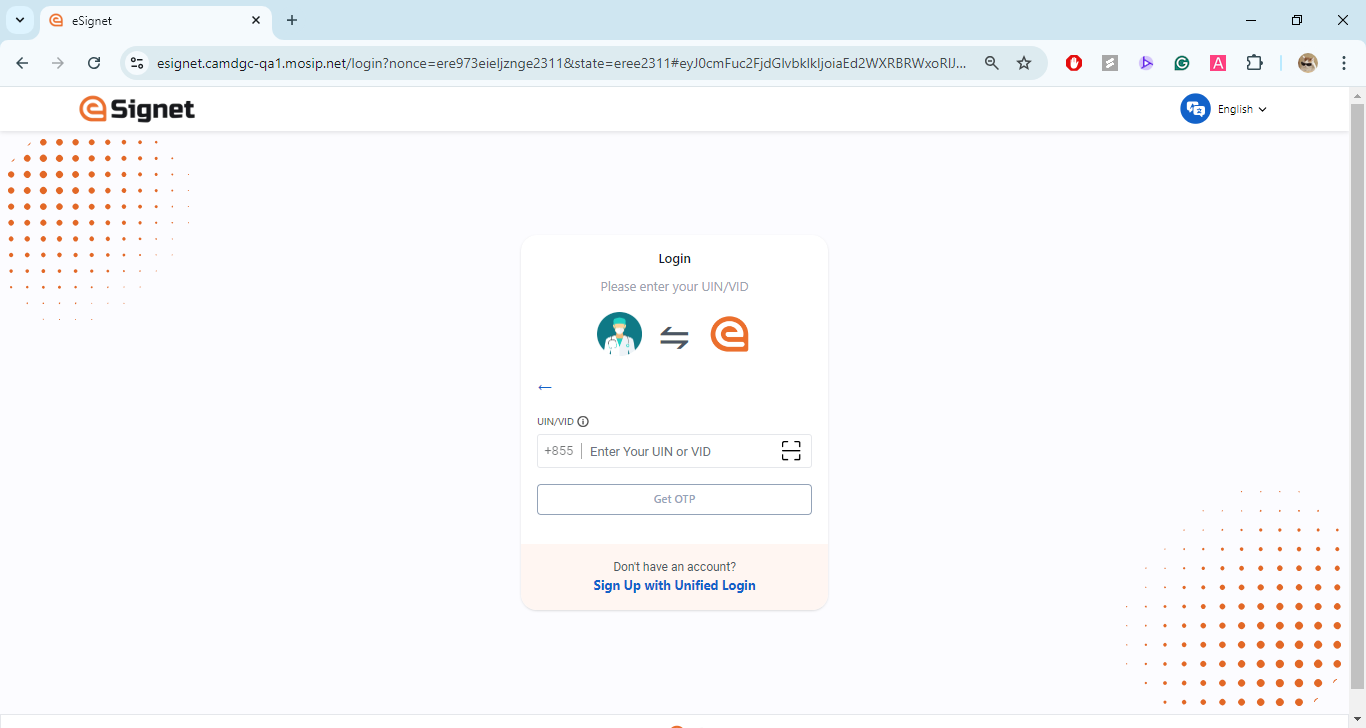Open the browser Extensions puzzle icon
Image resolution: width=1366 pixels, height=728 pixels.
tap(1254, 63)
